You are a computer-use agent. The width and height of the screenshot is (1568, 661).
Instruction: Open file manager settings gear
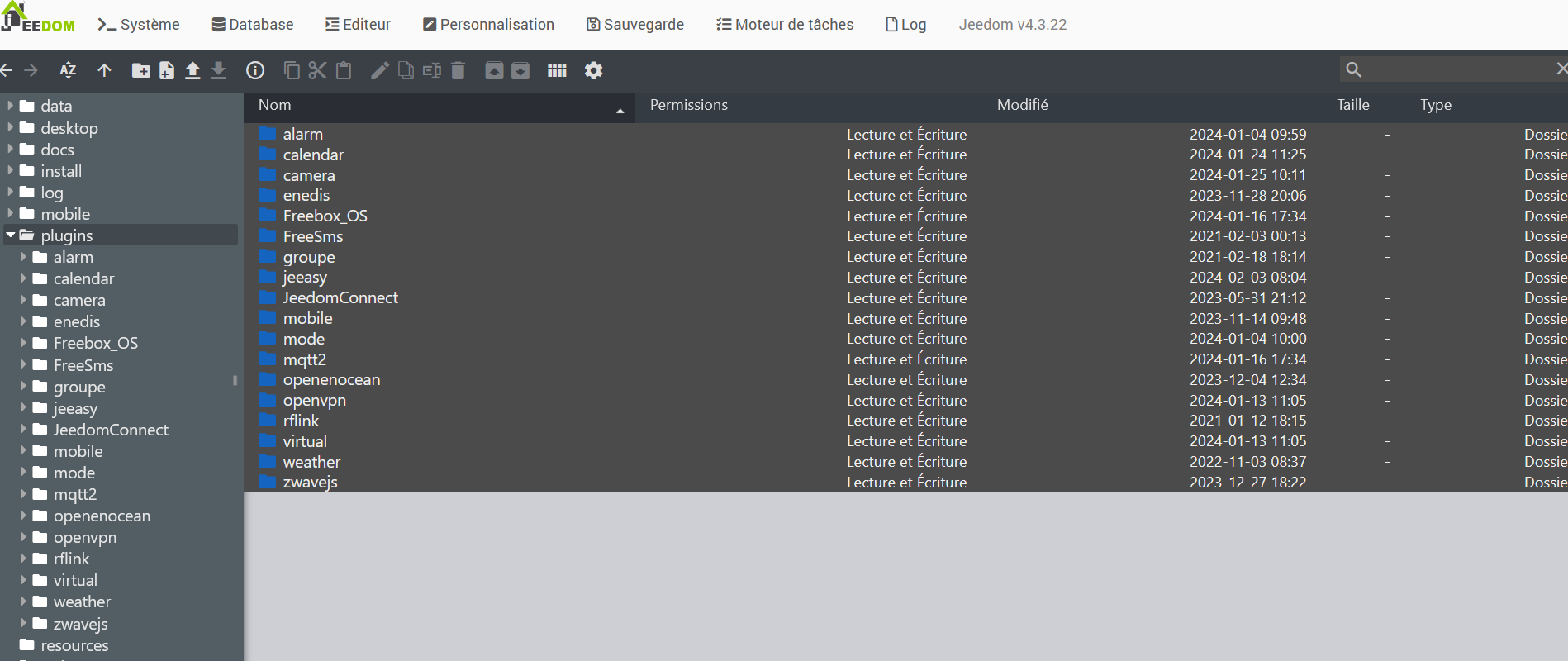593,70
